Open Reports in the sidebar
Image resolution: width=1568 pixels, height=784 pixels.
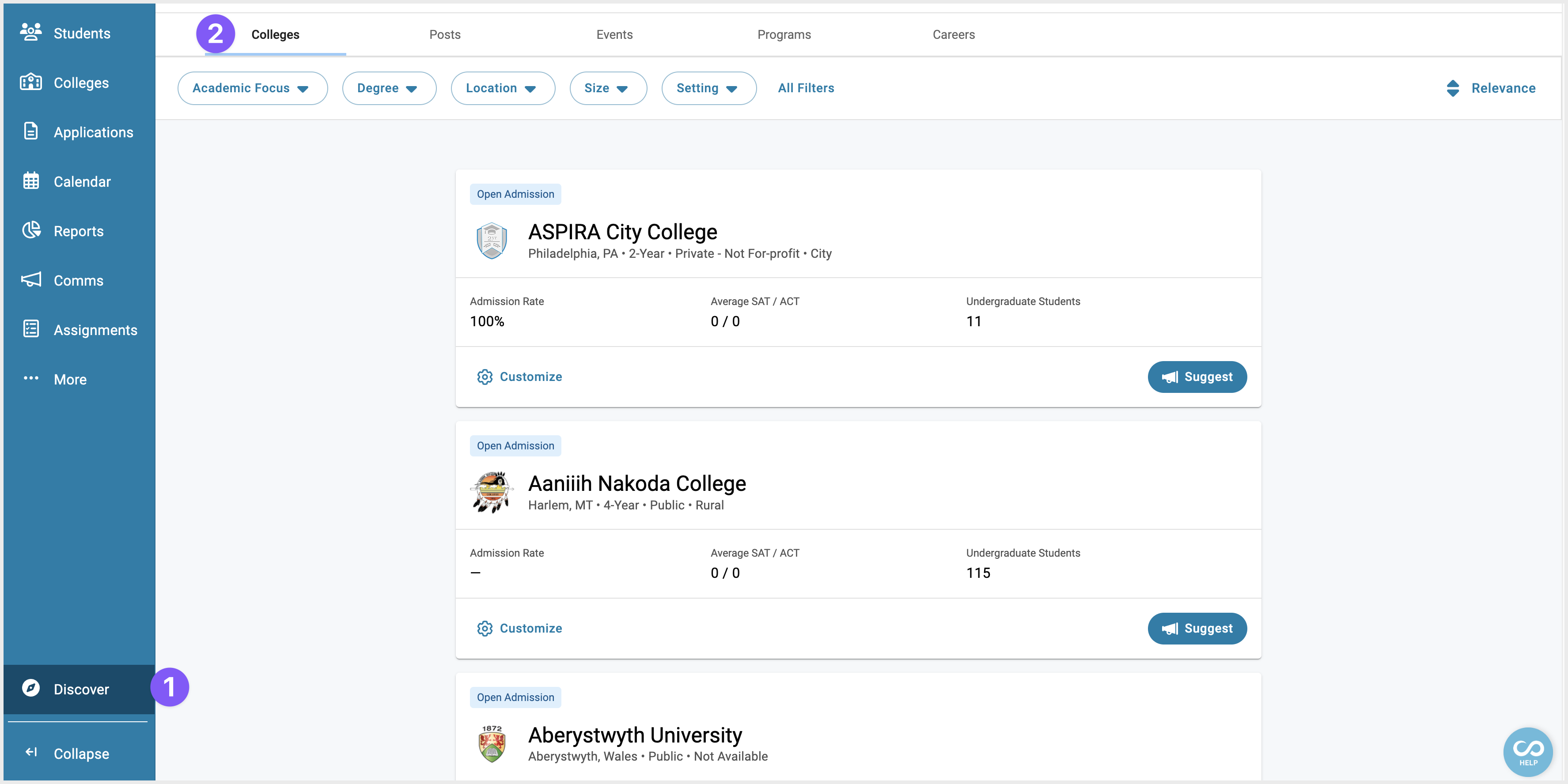pos(79,231)
